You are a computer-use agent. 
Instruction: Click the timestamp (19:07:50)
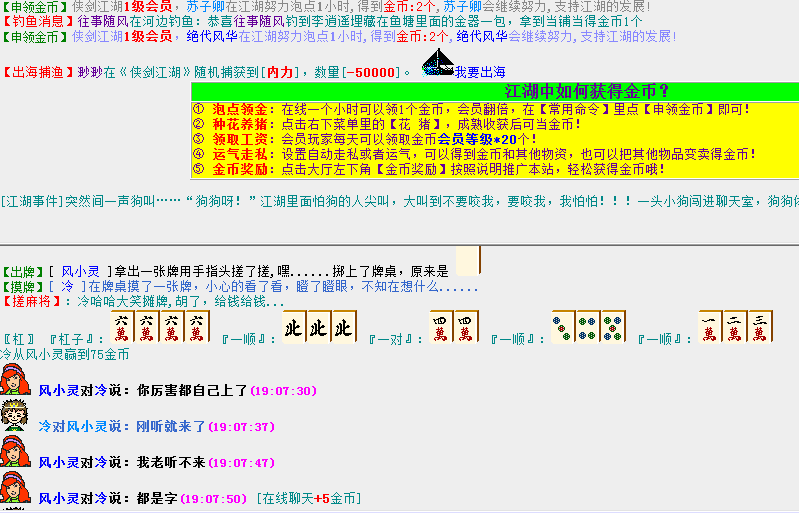tap(214, 499)
